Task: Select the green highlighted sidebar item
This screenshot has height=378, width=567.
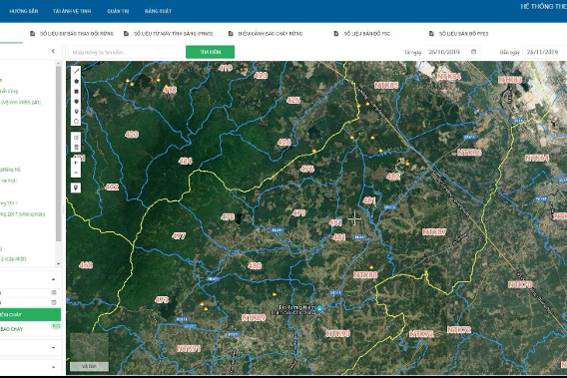Action: pos(30,315)
